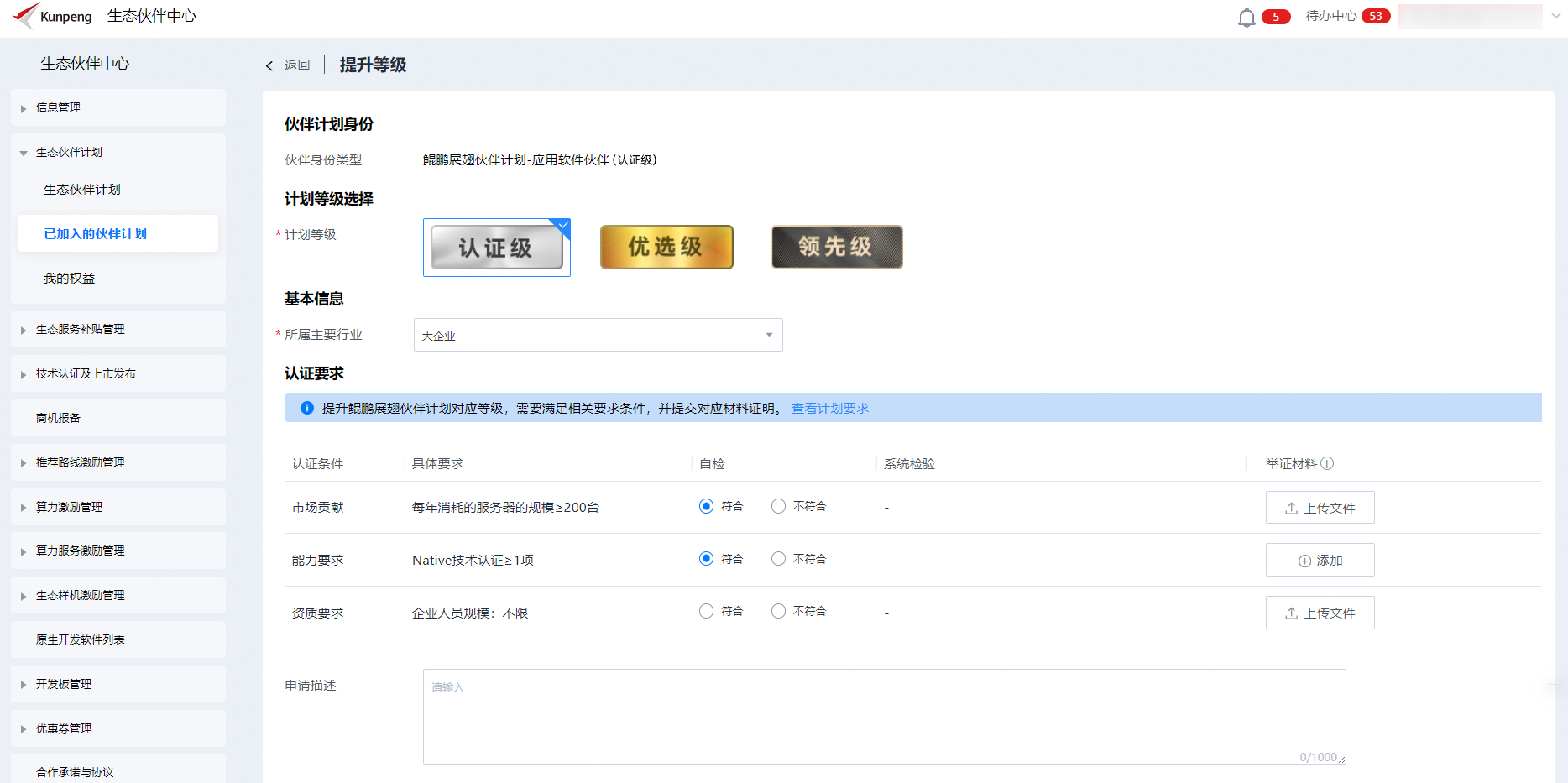Click the user menu arrow at the top right
The width and height of the screenshot is (1568, 783).
[1555, 16]
